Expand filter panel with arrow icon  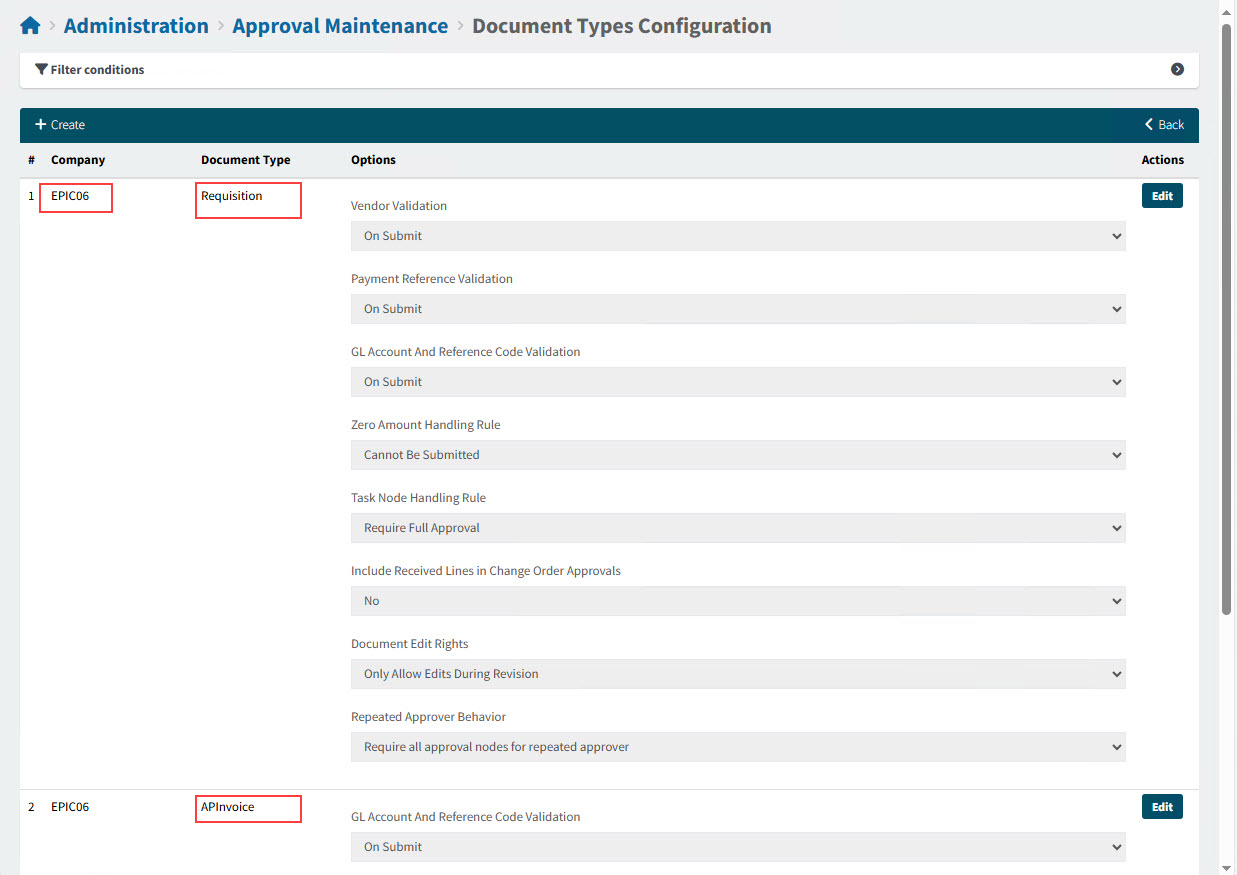point(1177,70)
